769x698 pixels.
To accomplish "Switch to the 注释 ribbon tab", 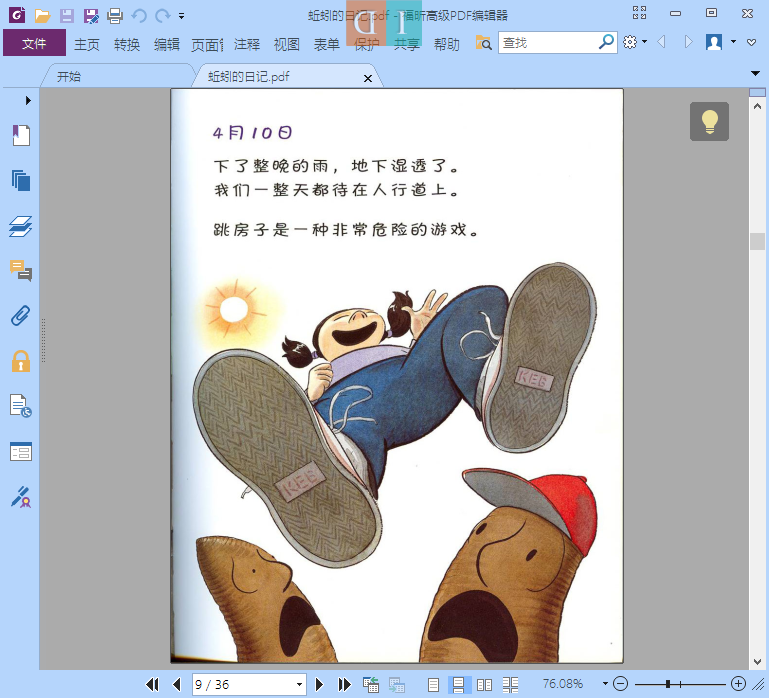I will point(247,44).
